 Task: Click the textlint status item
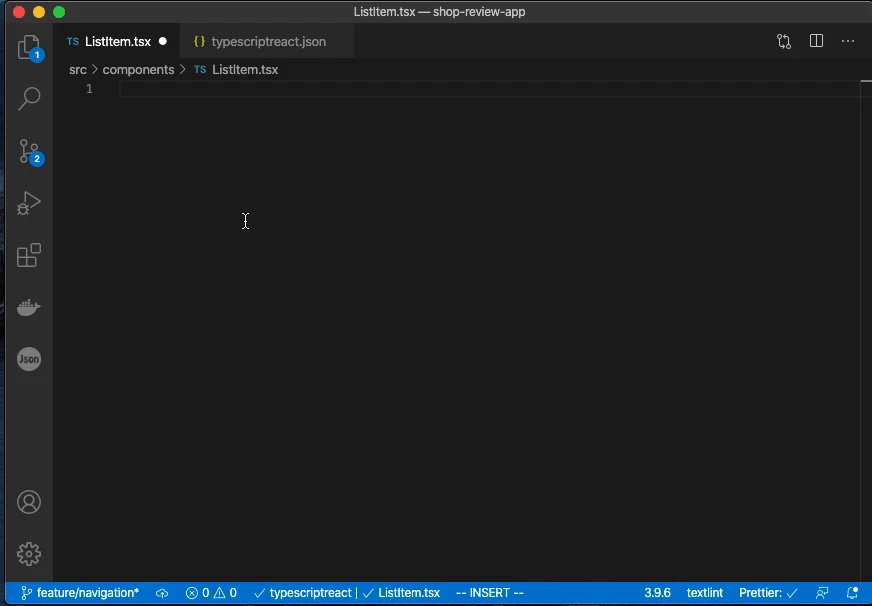click(x=705, y=593)
